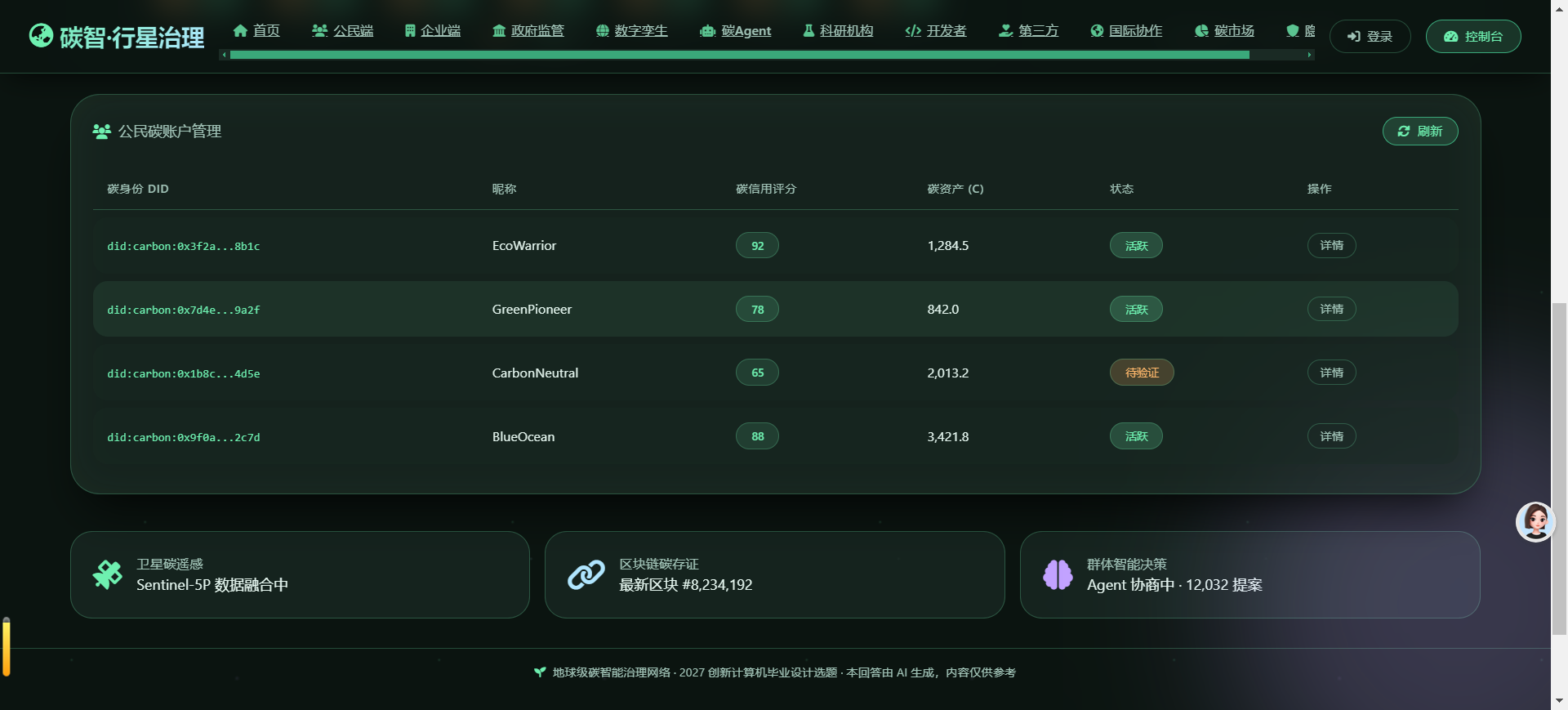Open the 控制台 console button
Viewport: 1568px width, 710px height.
(x=1473, y=36)
